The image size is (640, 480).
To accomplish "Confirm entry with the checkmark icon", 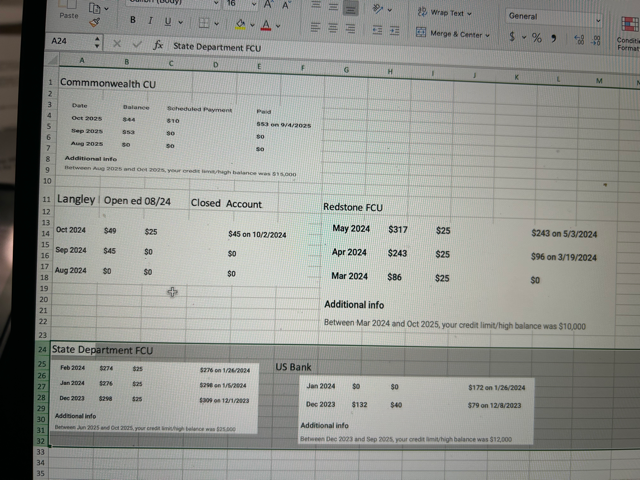I will tap(137, 44).
